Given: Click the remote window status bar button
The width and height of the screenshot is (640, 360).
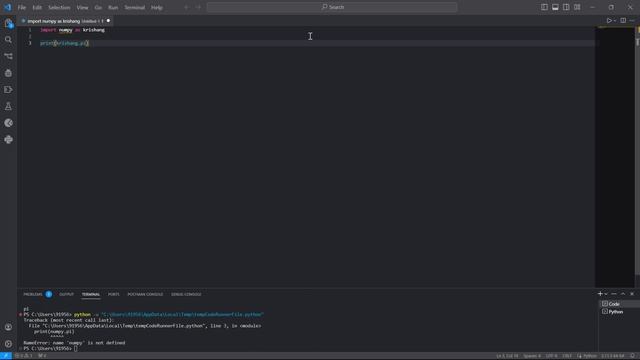Looking at the screenshot, I should 6,356.
